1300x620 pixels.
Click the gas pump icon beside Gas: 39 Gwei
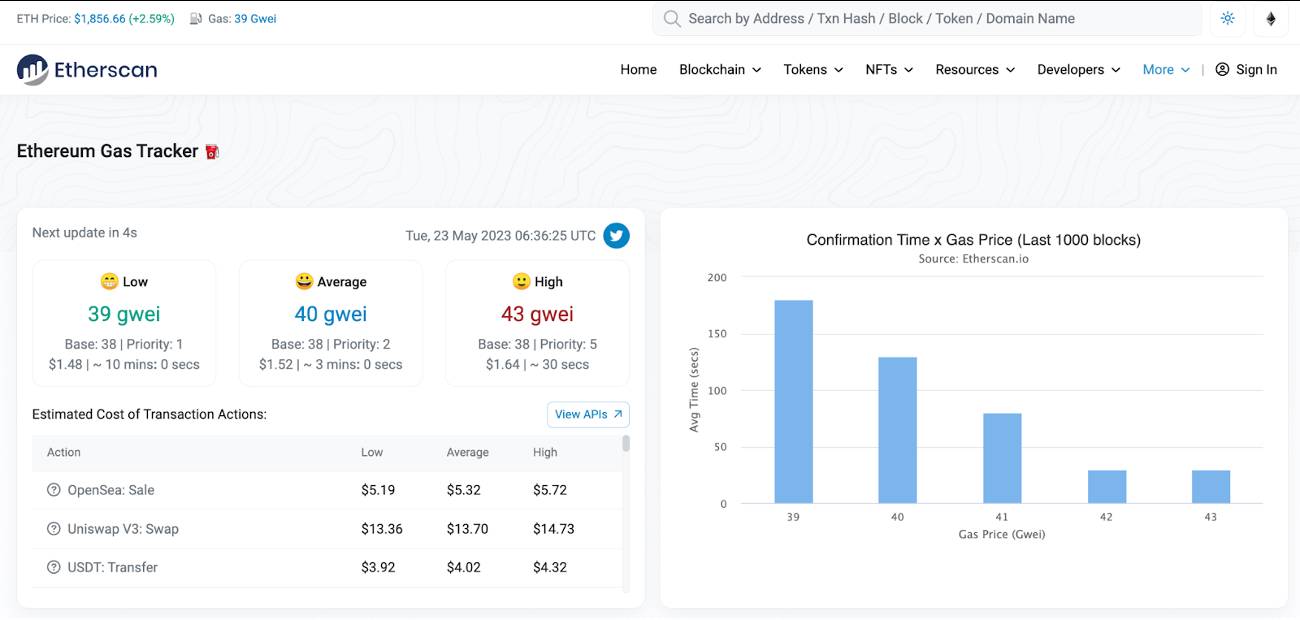tap(195, 19)
